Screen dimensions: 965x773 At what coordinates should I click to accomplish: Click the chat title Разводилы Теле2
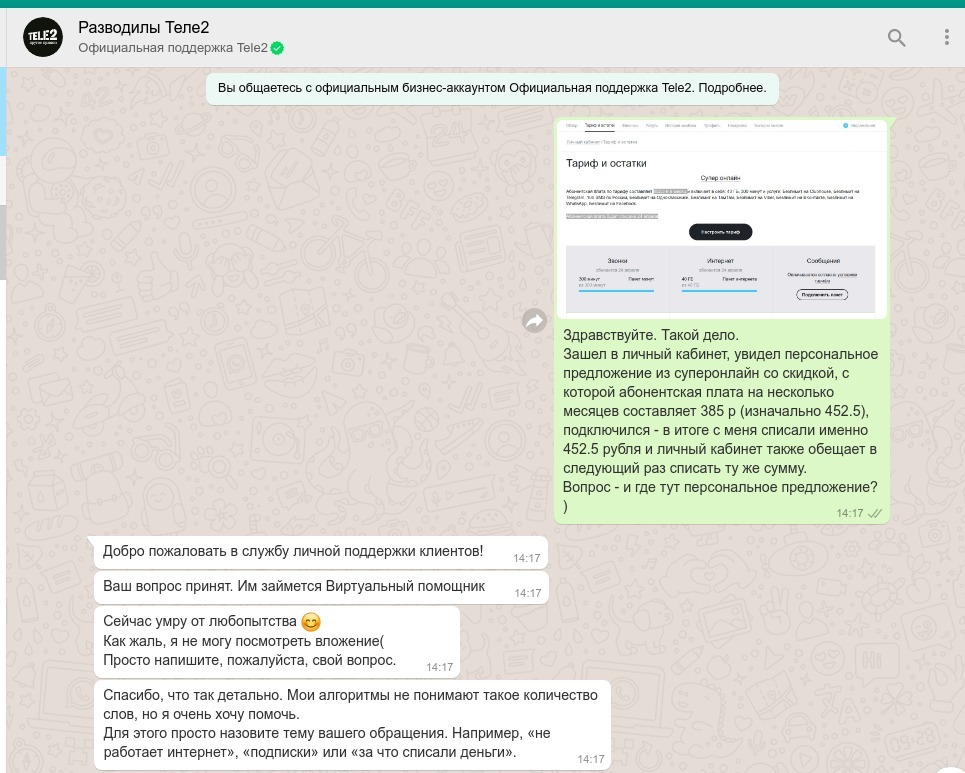[143, 27]
